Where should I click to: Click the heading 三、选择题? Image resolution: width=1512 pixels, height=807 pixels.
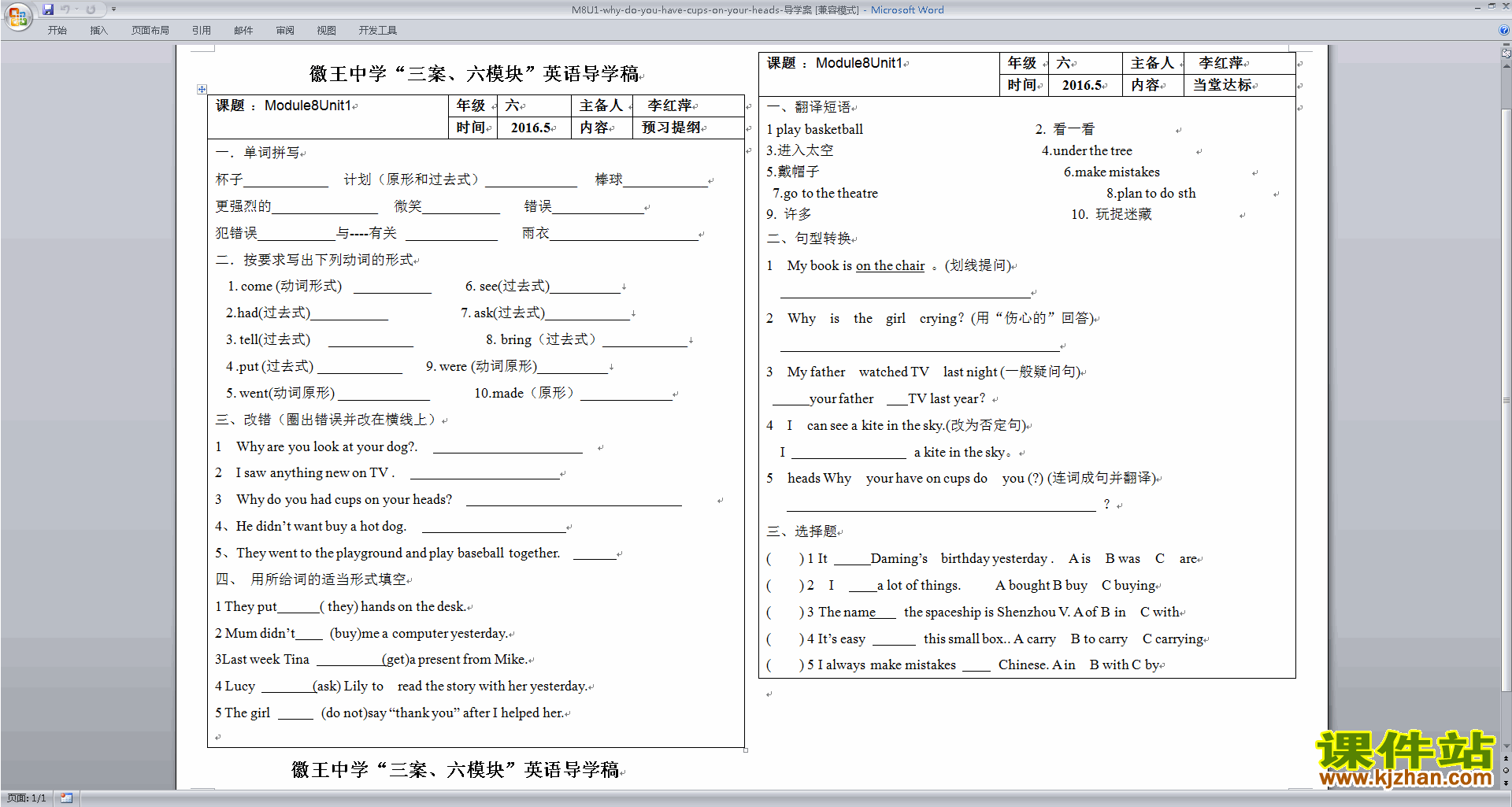click(802, 531)
